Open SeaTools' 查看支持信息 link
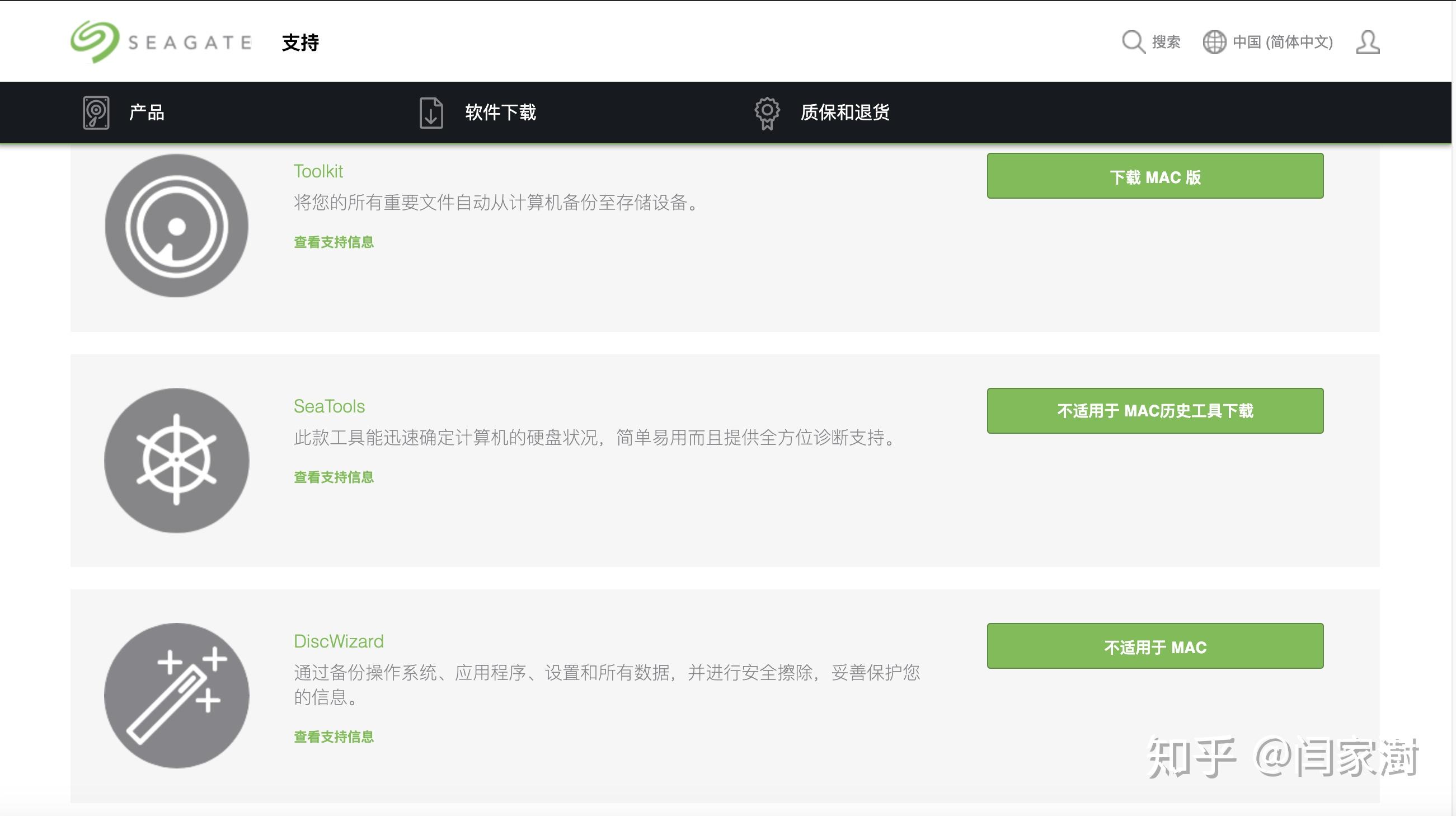The image size is (1456, 816). (x=334, y=477)
